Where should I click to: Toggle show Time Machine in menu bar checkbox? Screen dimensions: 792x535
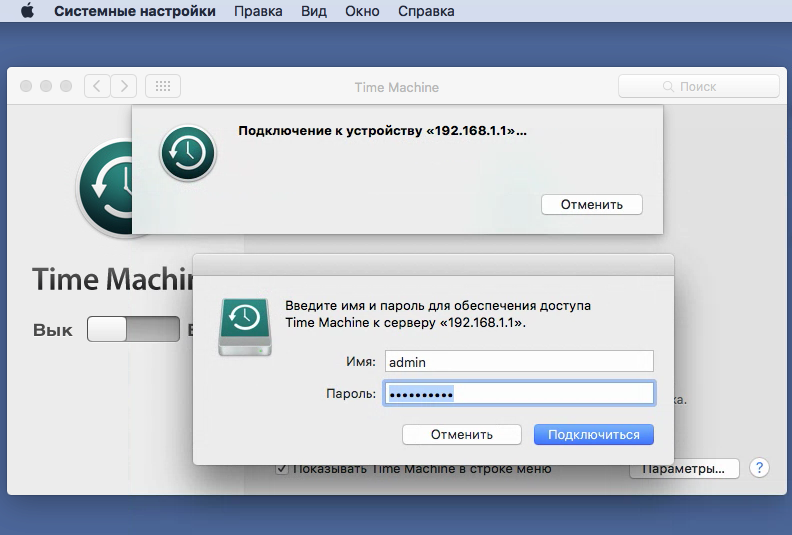pos(282,468)
